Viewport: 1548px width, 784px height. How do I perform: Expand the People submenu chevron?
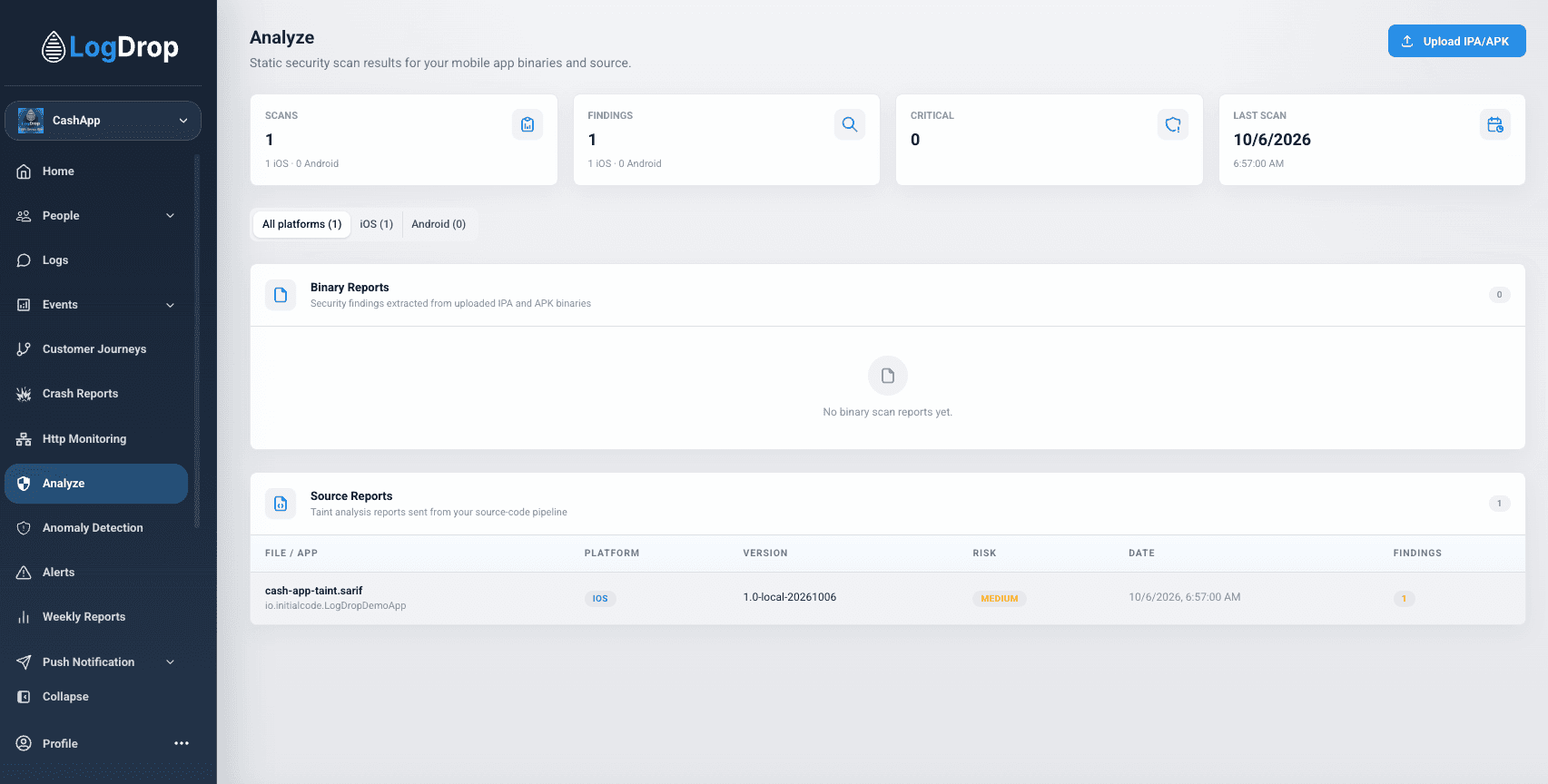170,216
